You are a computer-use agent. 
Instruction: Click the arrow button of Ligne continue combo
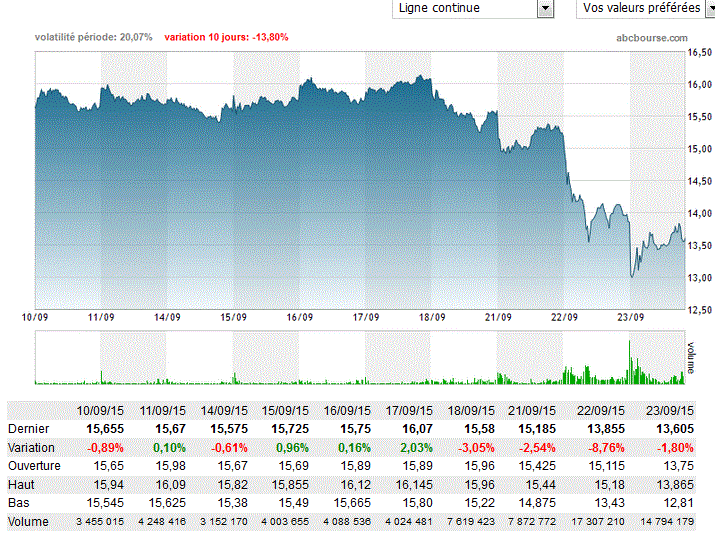[x=545, y=8]
